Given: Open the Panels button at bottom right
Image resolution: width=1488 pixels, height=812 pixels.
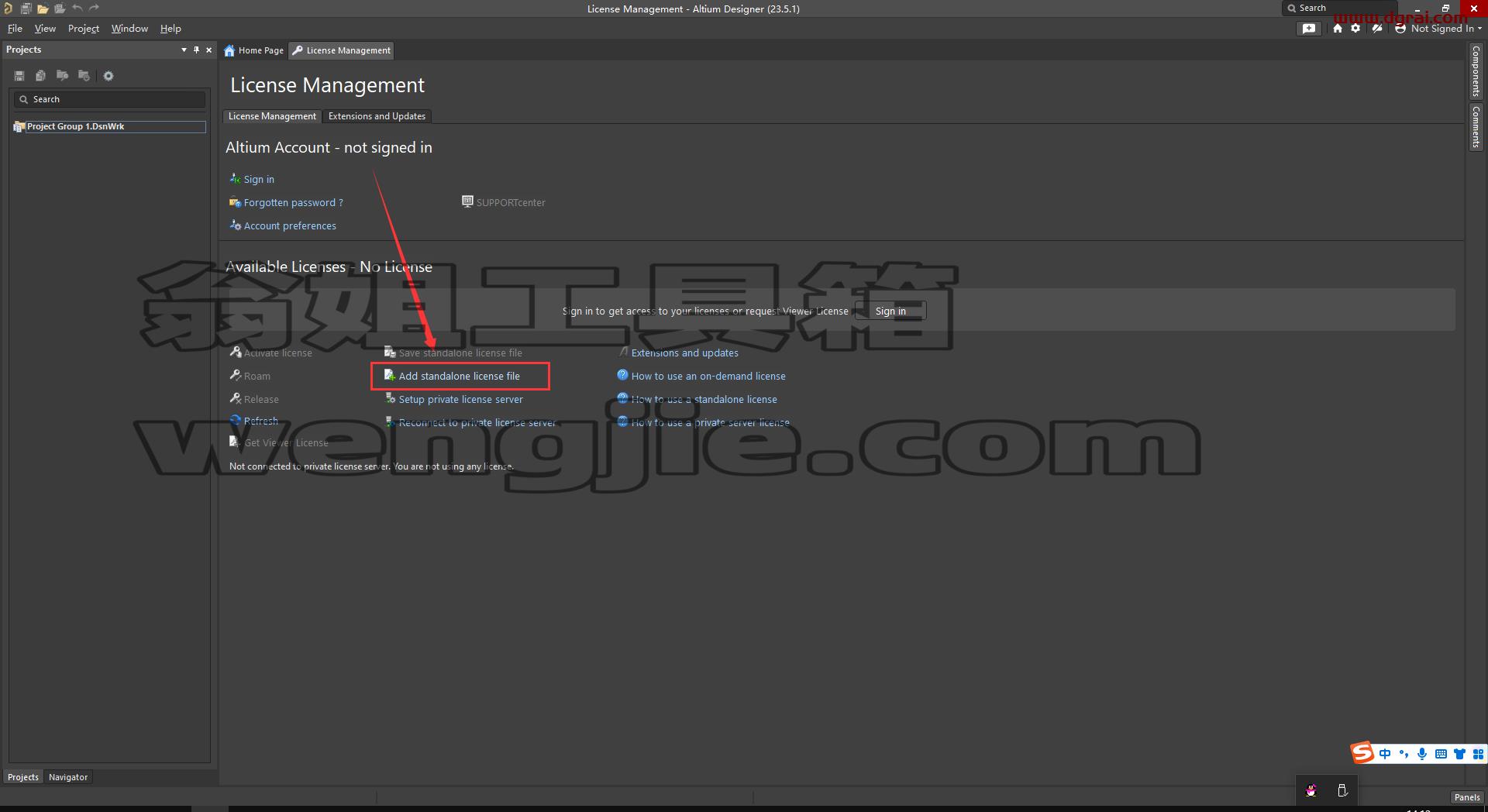Looking at the screenshot, I should pyautogui.click(x=1466, y=797).
